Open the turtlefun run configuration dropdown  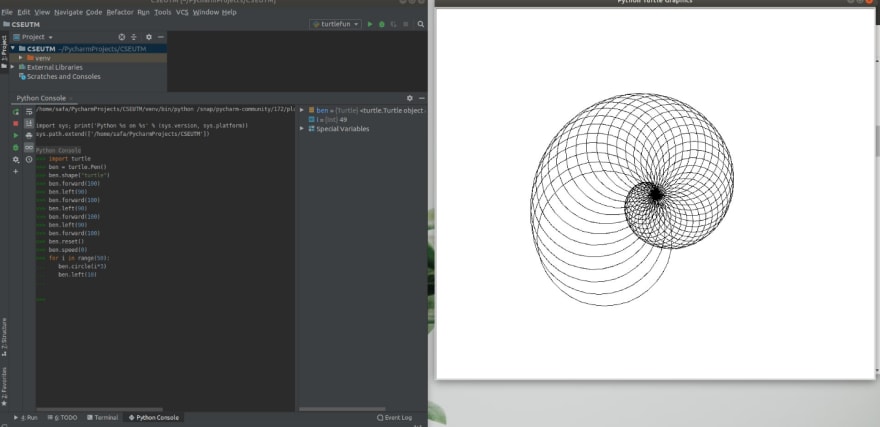[336, 24]
